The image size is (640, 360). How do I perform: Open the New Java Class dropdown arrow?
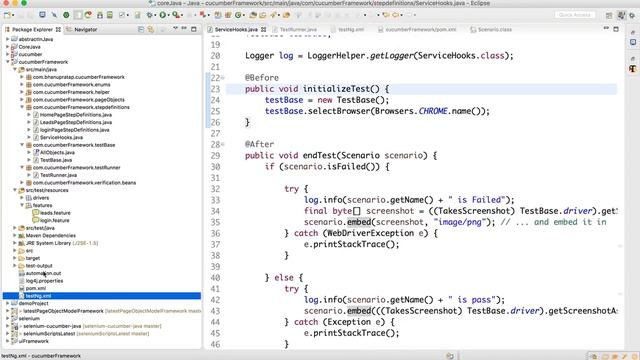click(244, 16)
